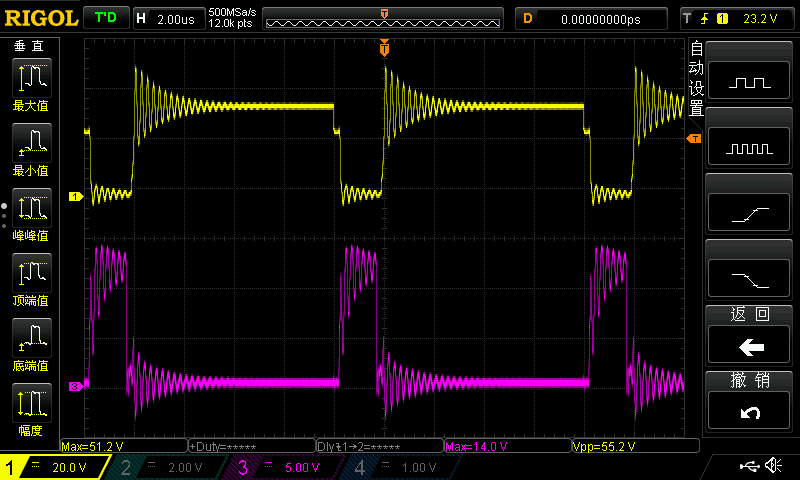This screenshot has height=480, width=800.
Task: Click the trigger source channel 1 badge
Action: tap(722, 19)
